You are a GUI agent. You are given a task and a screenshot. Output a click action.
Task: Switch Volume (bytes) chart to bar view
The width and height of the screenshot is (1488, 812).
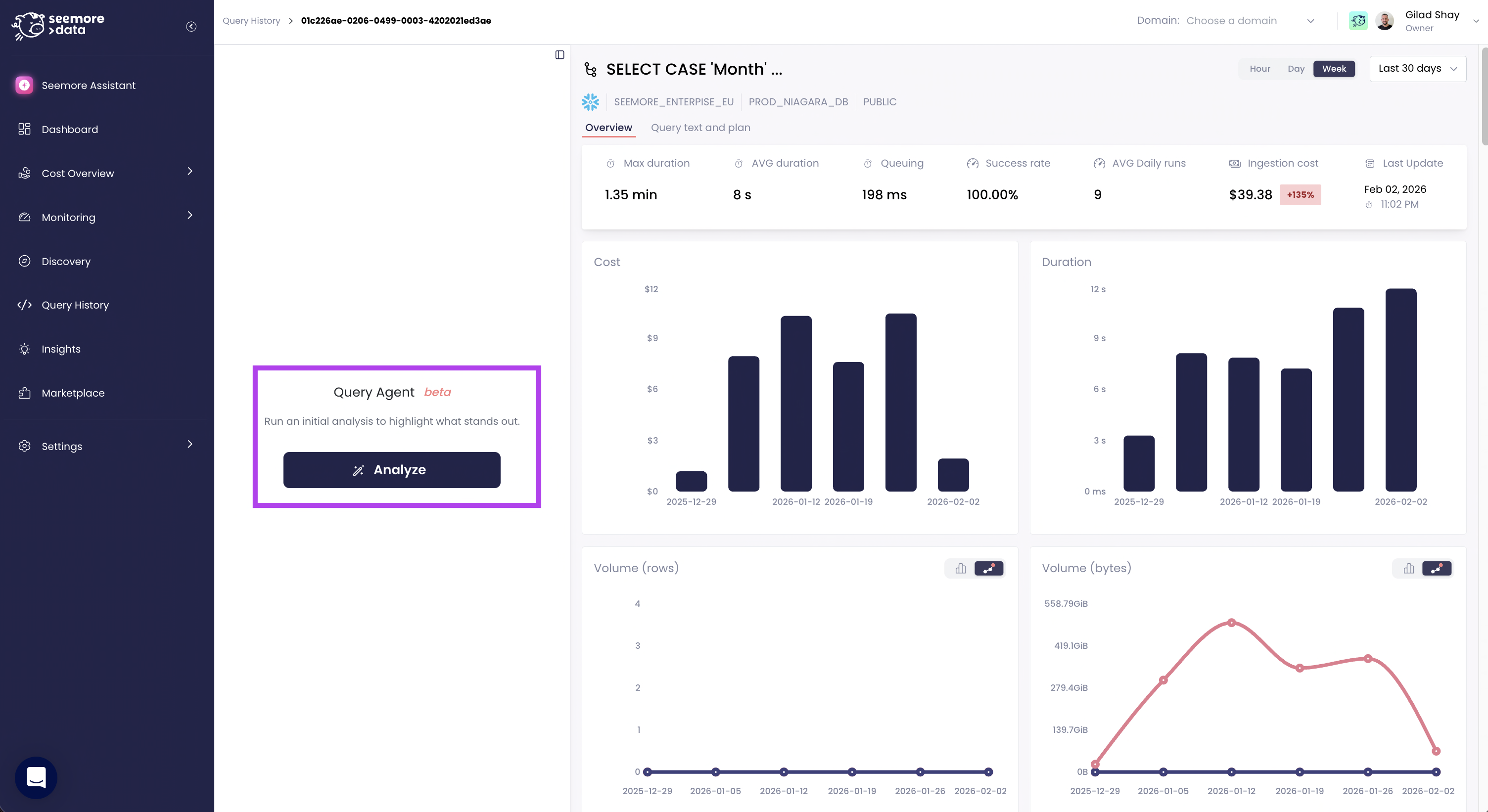click(1408, 568)
